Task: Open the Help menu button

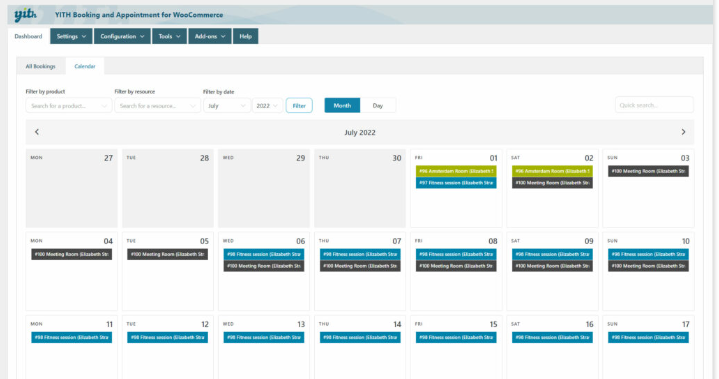Action: [x=245, y=36]
